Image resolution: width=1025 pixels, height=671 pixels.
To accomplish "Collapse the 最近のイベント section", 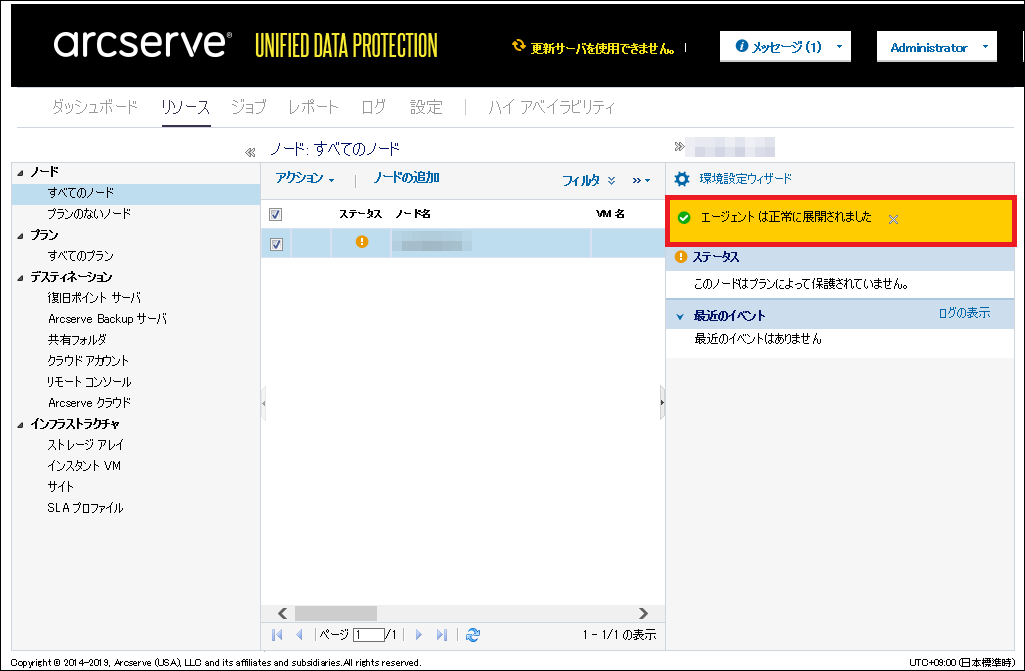I will point(680,317).
